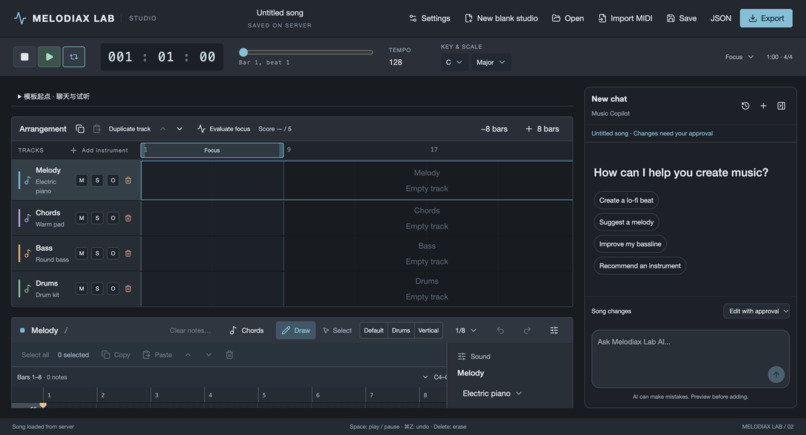Delete the Melody track trash icon
Image resolution: width=806 pixels, height=435 pixels.
128,180
